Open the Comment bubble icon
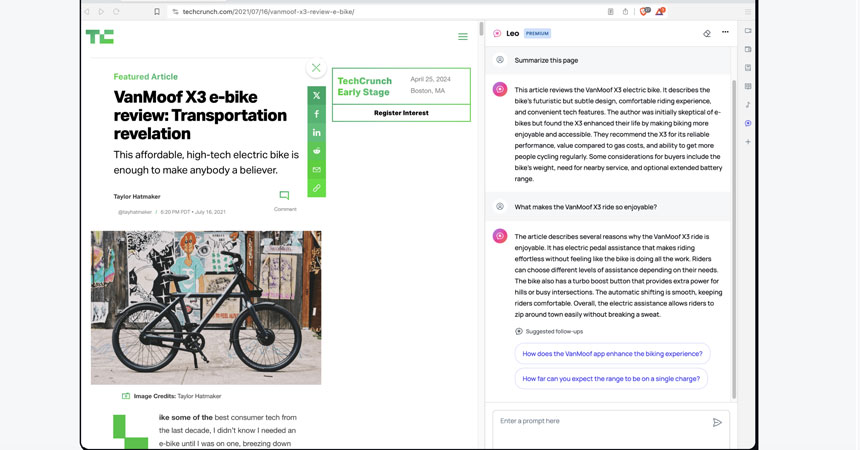Viewport: 860px width, 450px height. tap(284, 196)
